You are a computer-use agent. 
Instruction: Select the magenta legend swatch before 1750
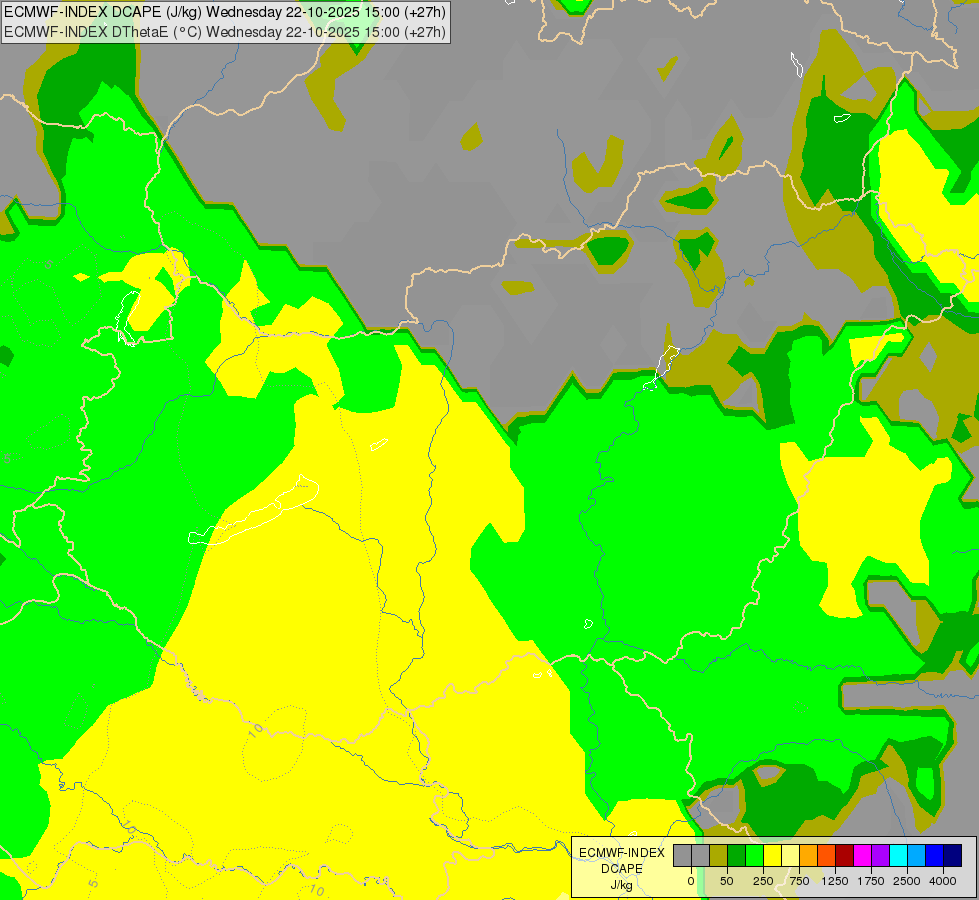coord(863,855)
